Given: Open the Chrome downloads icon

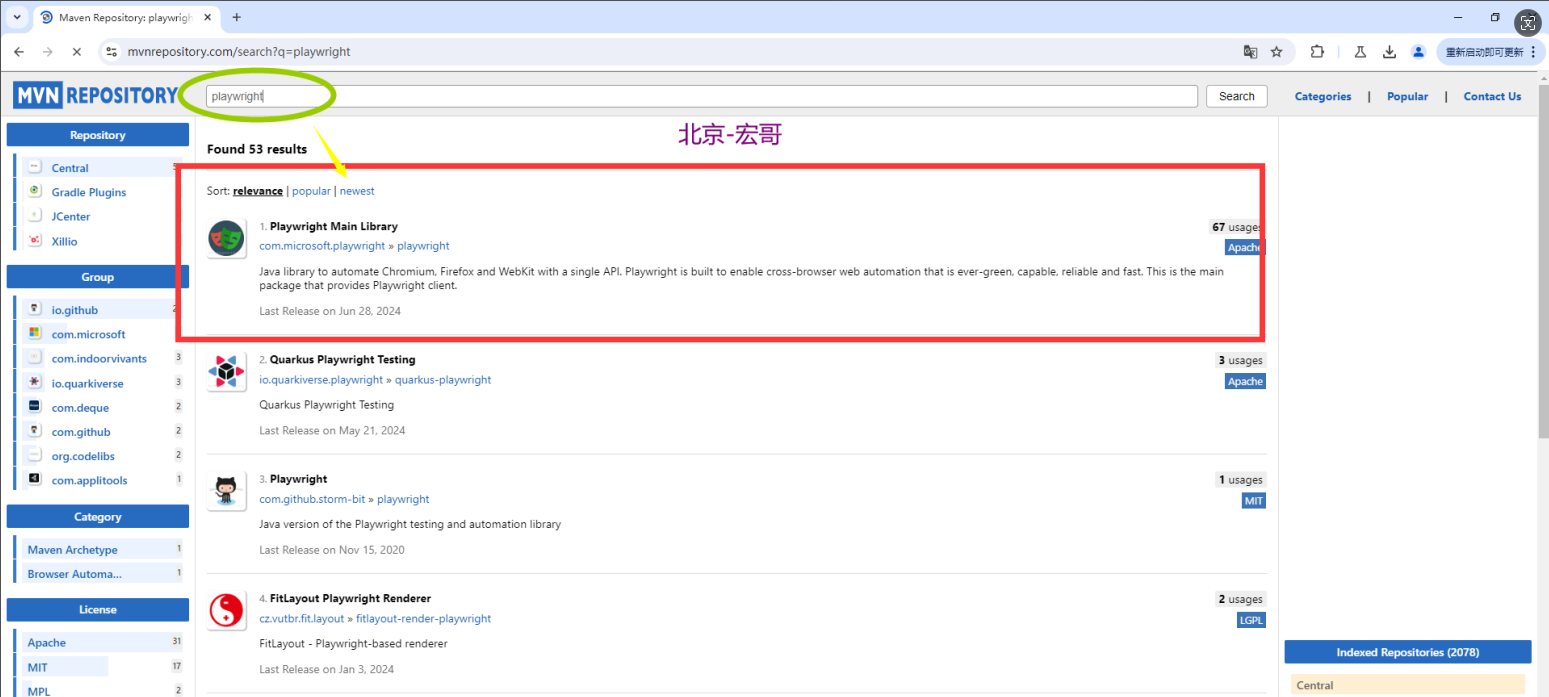Looking at the screenshot, I should click(1390, 52).
